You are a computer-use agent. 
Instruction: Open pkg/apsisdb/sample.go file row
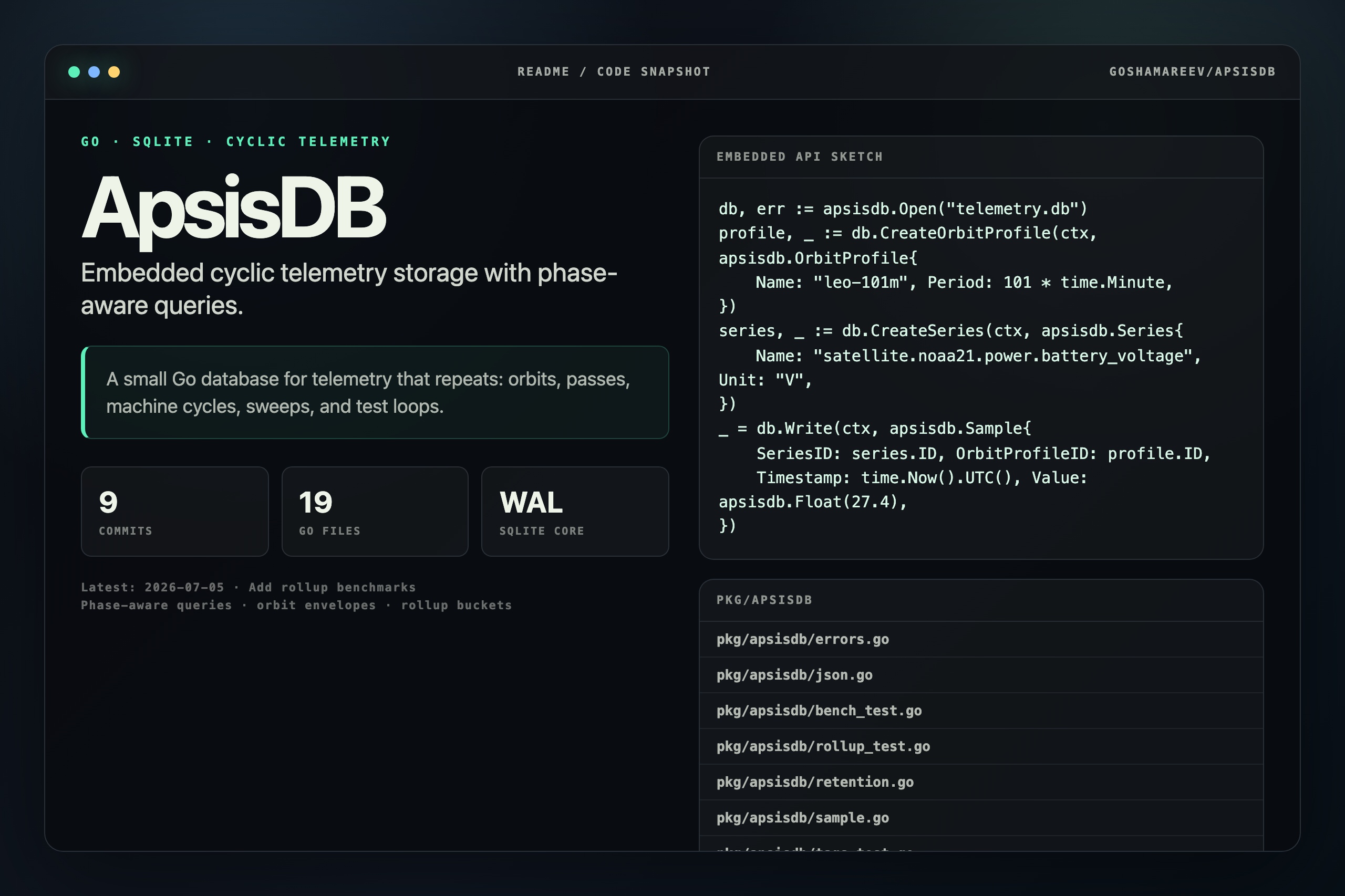pos(981,818)
